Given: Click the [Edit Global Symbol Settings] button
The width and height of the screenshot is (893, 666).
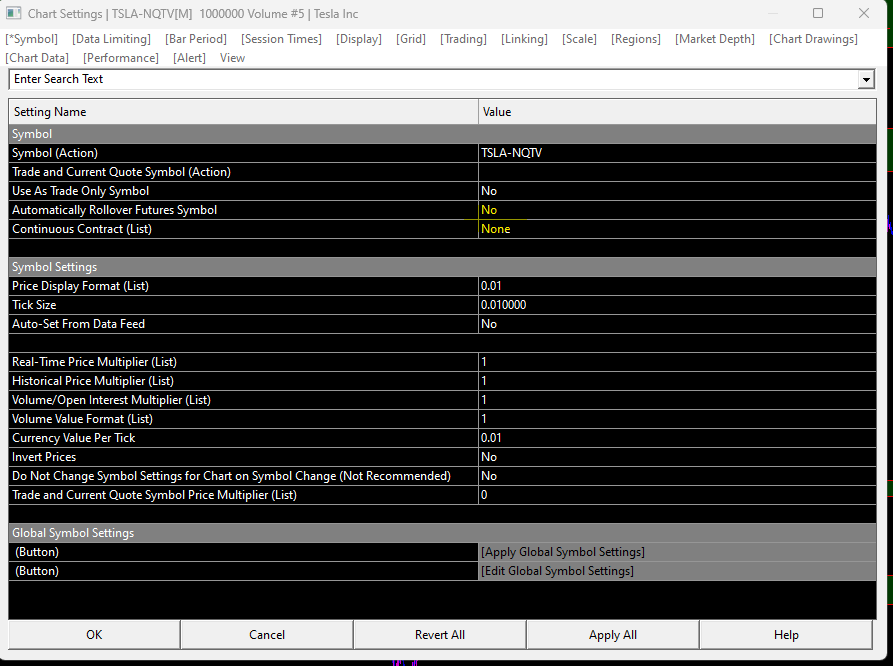Looking at the screenshot, I should [x=677, y=571].
